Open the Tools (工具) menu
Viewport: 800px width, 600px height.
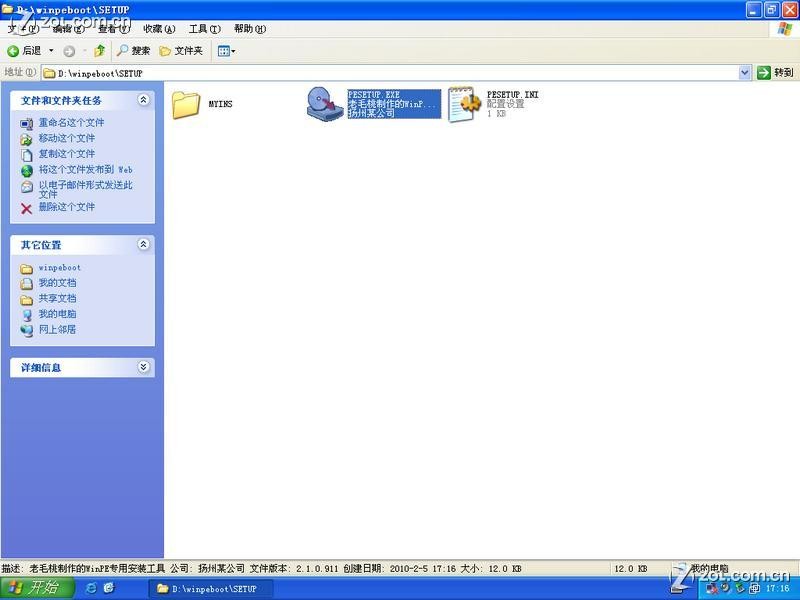tap(205, 29)
